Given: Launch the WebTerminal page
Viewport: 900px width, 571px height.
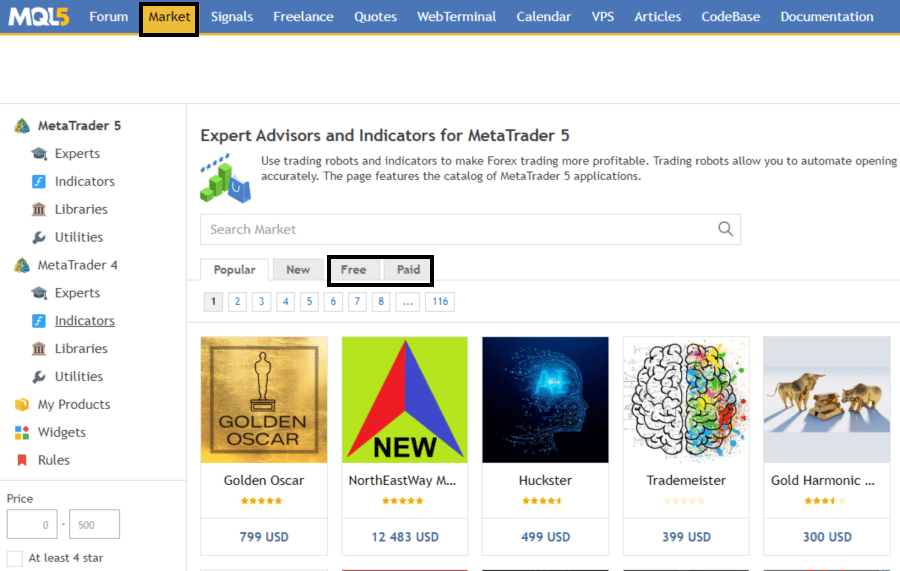Looking at the screenshot, I should pyautogui.click(x=456, y=17).
